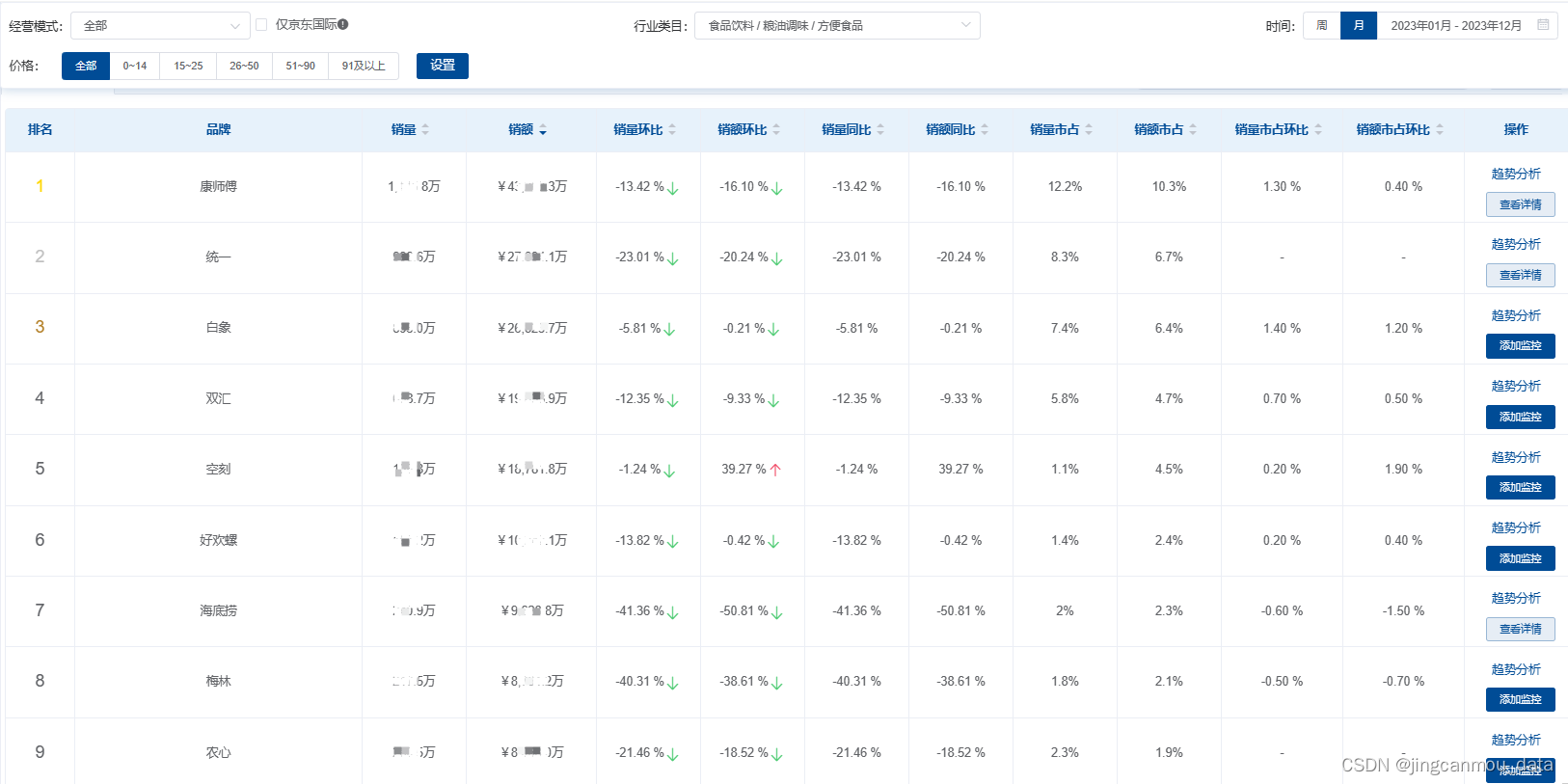Click 添加监控 for 白象
This screenshot has width=1568, height=784.
pyautogui.click(x=1521, y=345)
